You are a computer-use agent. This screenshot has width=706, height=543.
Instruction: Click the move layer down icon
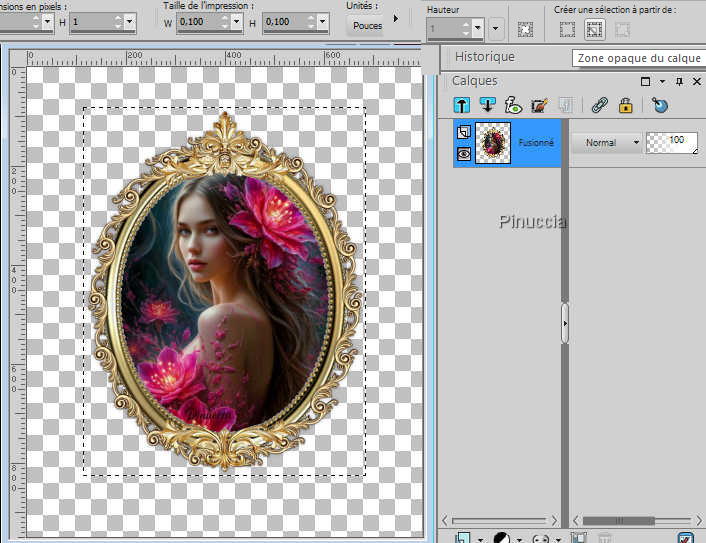[488, 104]
